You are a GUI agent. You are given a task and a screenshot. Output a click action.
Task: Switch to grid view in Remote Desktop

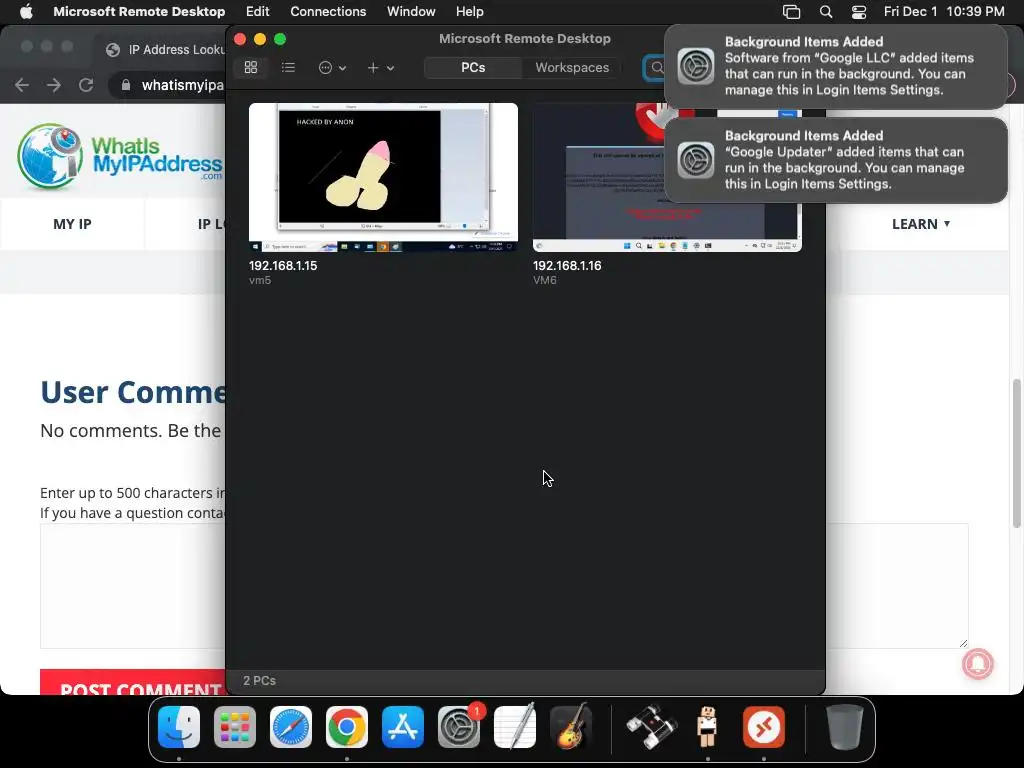click(x=251, y=67)
